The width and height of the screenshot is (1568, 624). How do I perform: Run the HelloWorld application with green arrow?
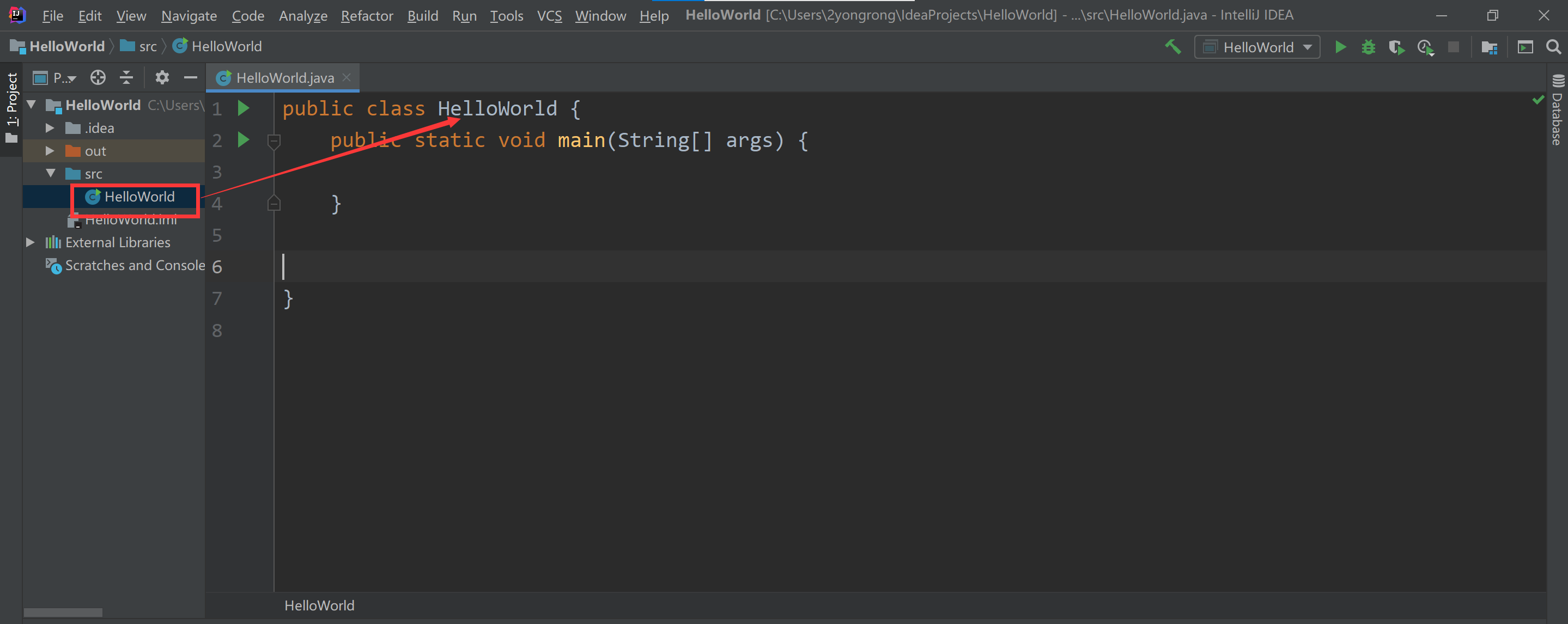(x=1341, y=46)
